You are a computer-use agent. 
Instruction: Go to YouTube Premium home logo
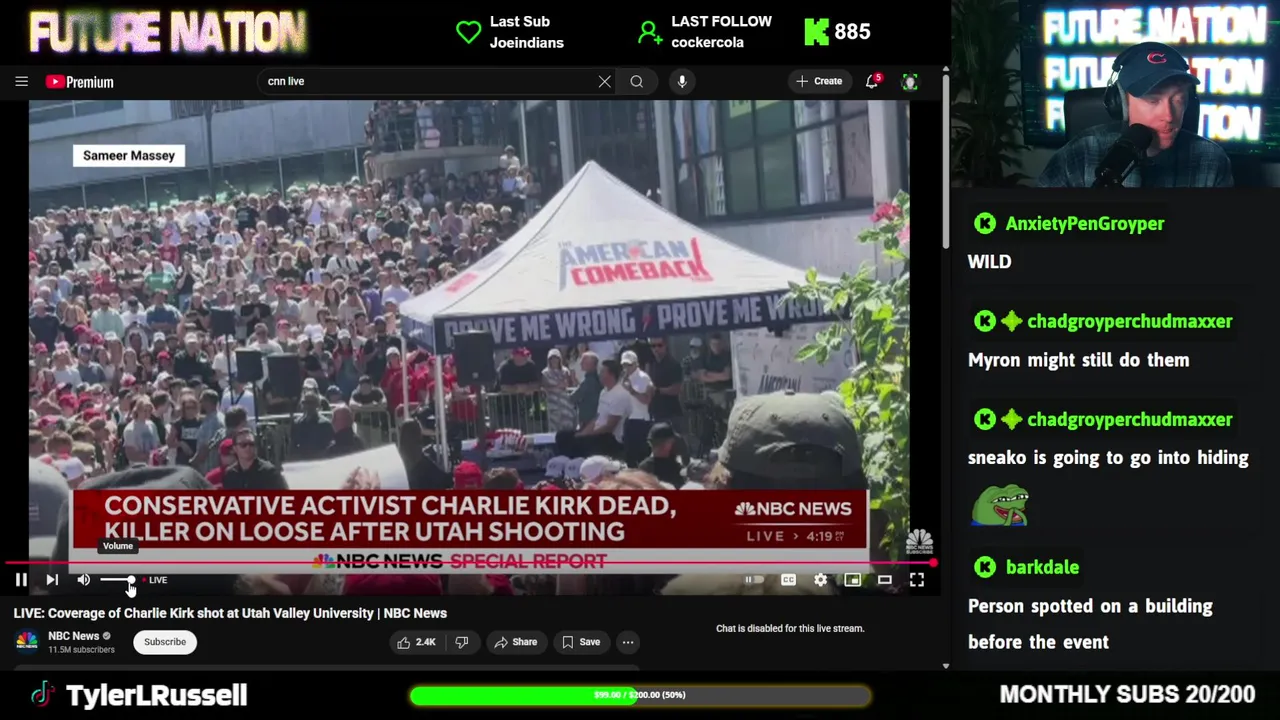coord(80,82)
